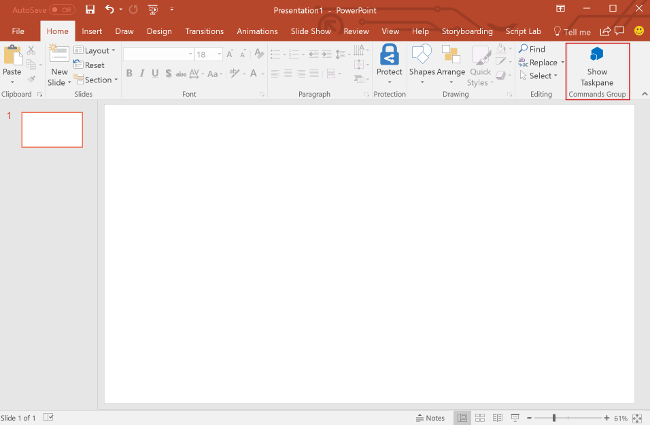The width and height of the screenshot is (650, 425).
Task: Toggle Italic formatting
Action: tap(142, 73)
